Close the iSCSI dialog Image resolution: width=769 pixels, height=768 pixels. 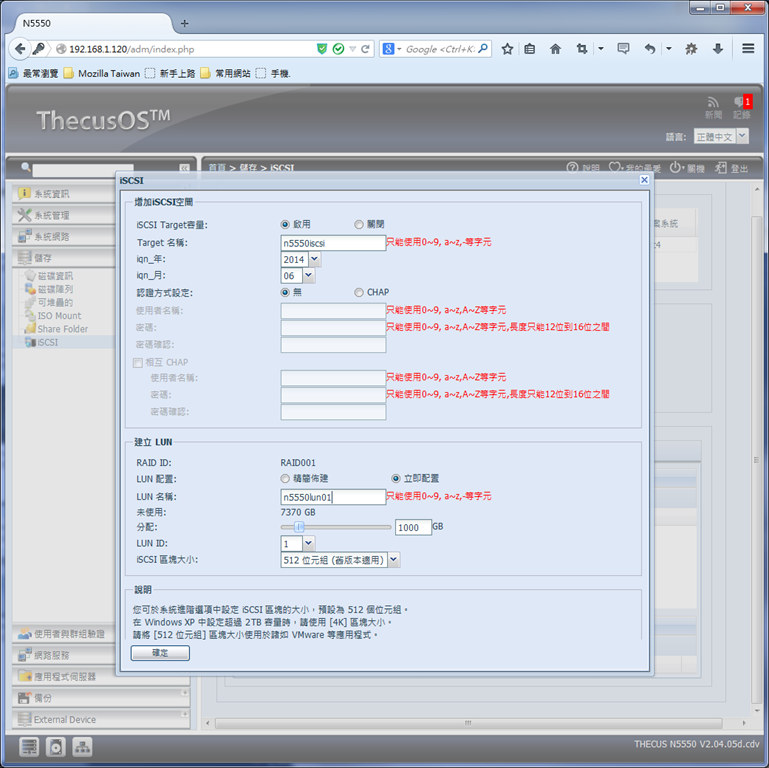pos(644,180)
